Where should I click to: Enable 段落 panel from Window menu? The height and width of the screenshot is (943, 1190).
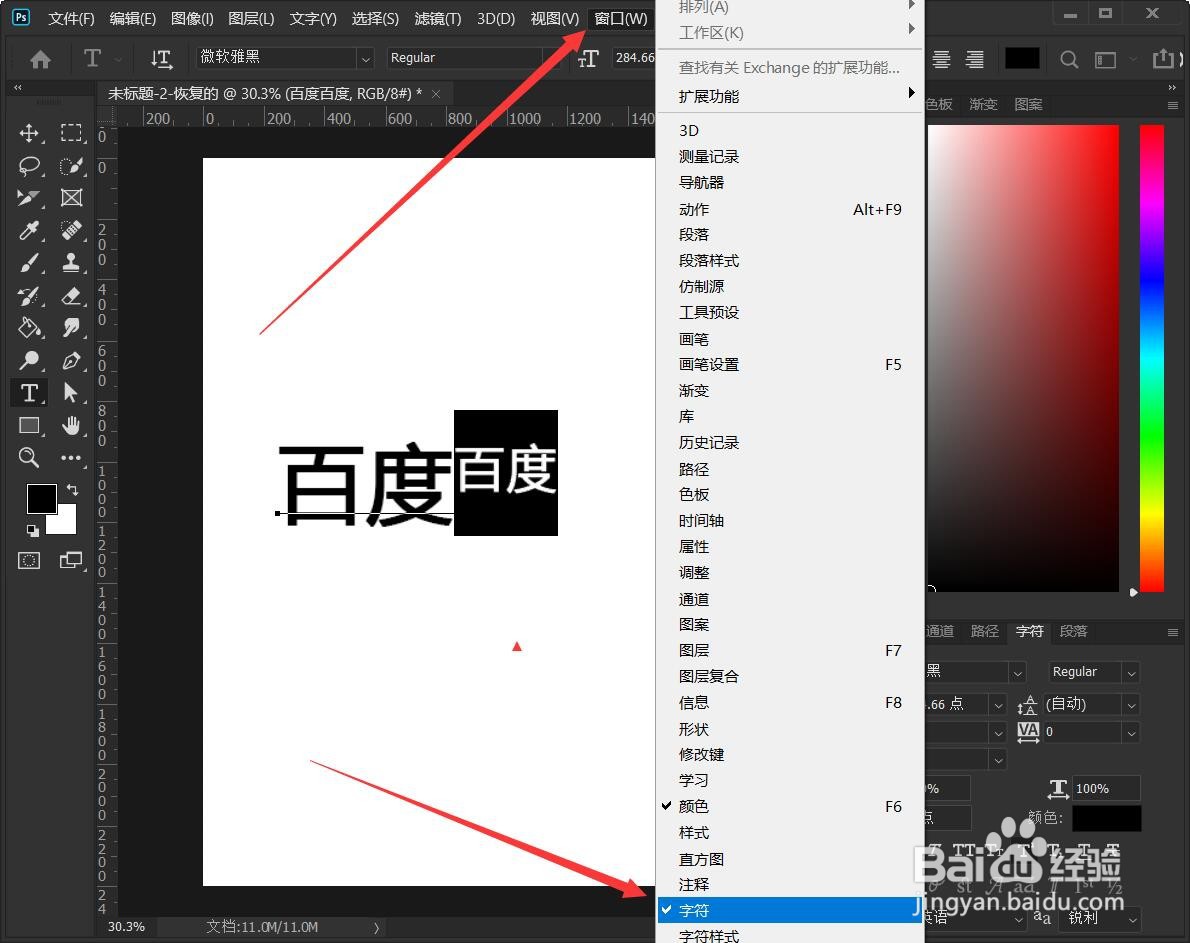pos(790,234)
